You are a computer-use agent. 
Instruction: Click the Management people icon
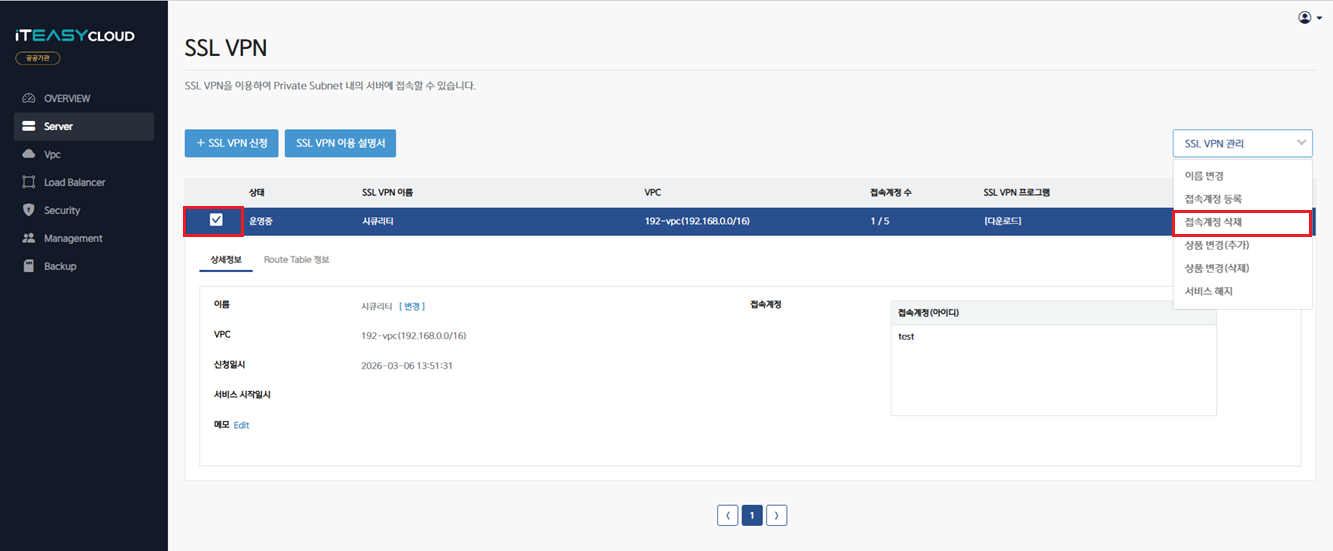coord(28,238)
